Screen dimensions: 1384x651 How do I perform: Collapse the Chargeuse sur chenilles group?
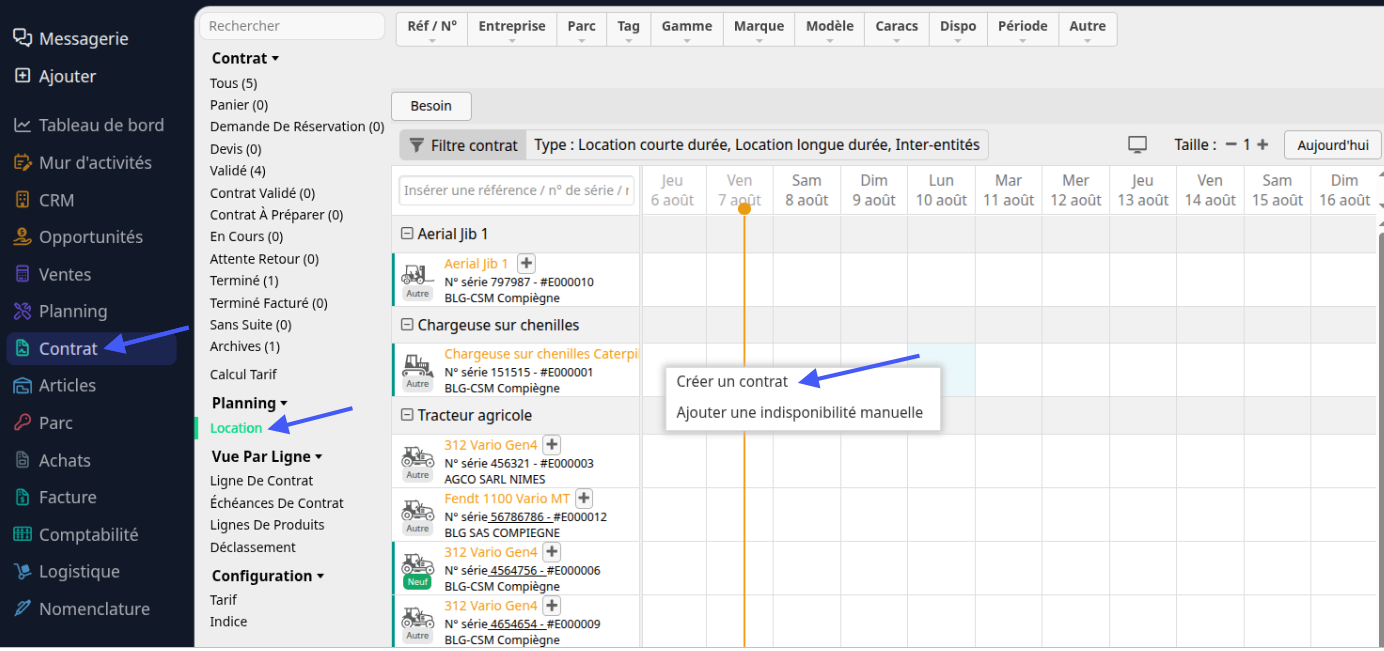coord(407,325)
